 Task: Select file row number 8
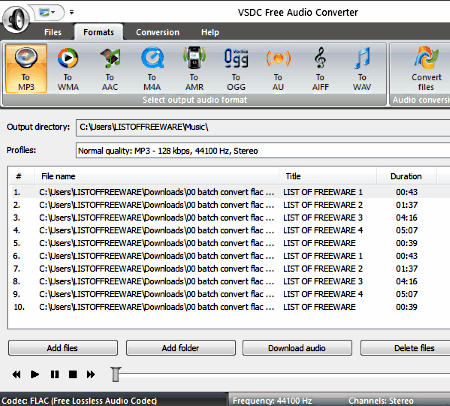(x=231, y=281)
